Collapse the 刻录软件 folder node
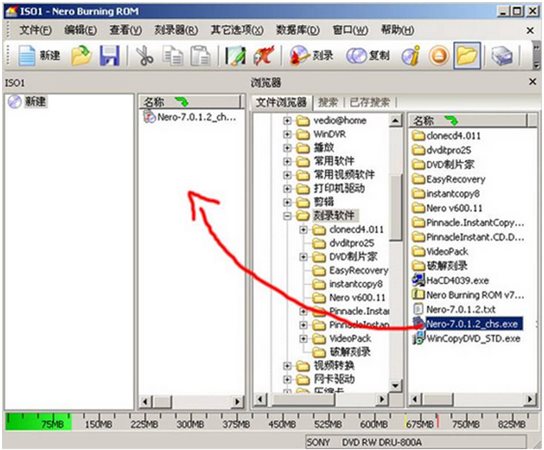This screenshot has width=544, height=450. click(287, 216)
